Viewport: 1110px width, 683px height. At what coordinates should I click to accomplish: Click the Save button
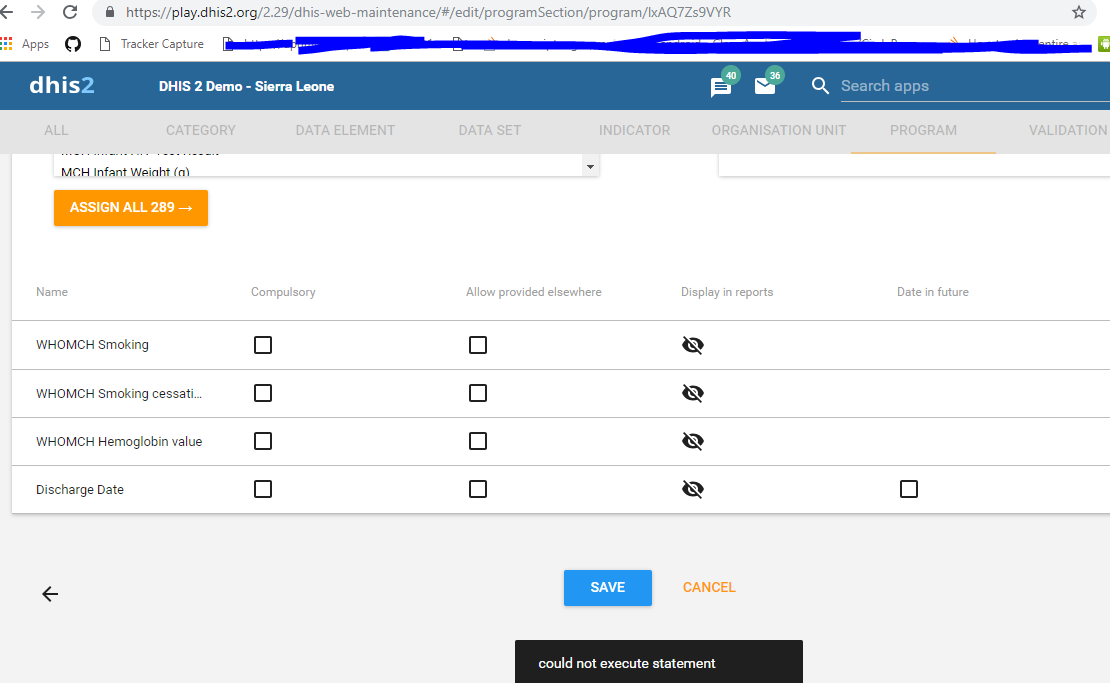point(607,588)
